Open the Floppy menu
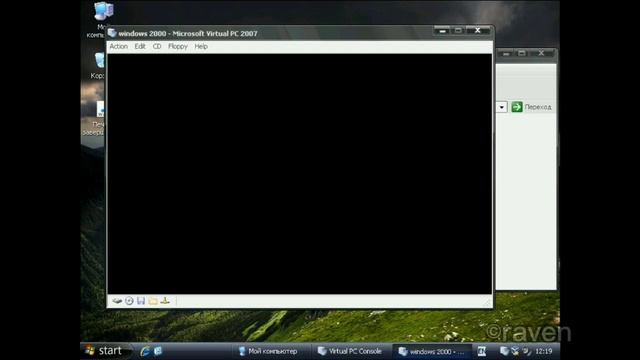The image size is (640, 360). [x=178, y=47]
